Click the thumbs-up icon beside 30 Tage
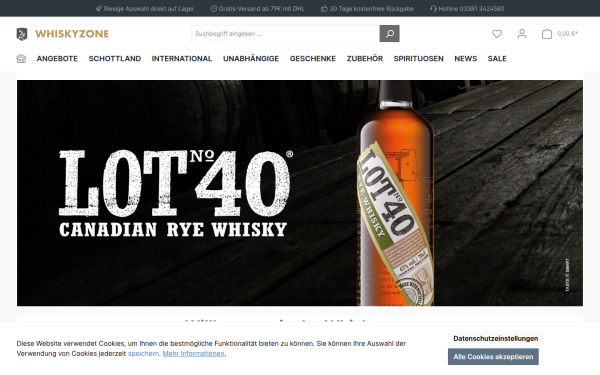The image size is (600, 375). tap(324, 8)
